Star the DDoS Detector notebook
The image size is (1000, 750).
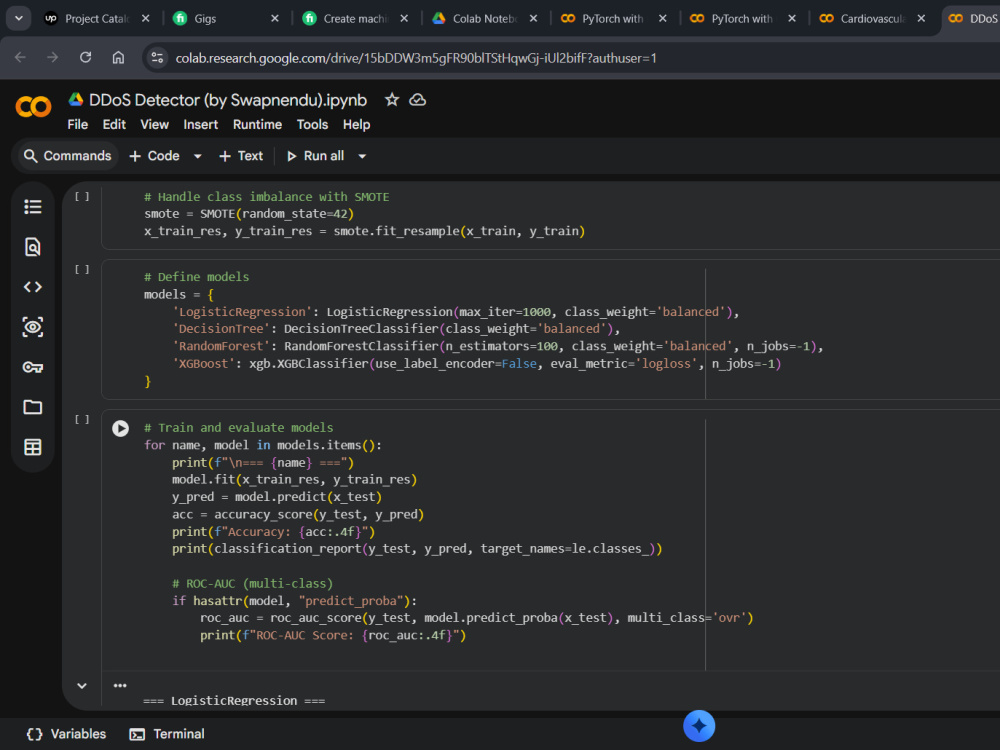[x=392, y=99]
